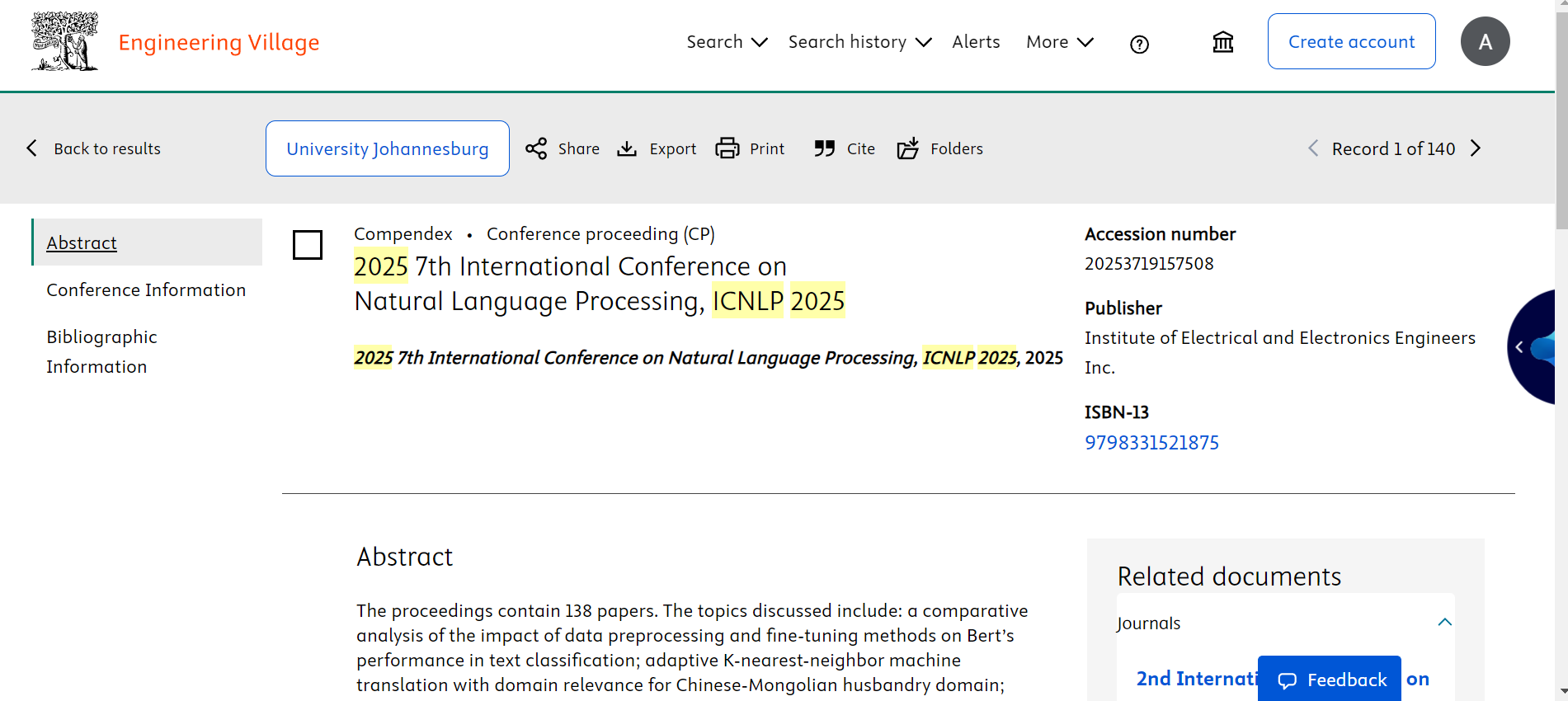The image size is (1568, 701).
Task: Open Alerts in top navigation
Action: (976, 42)
